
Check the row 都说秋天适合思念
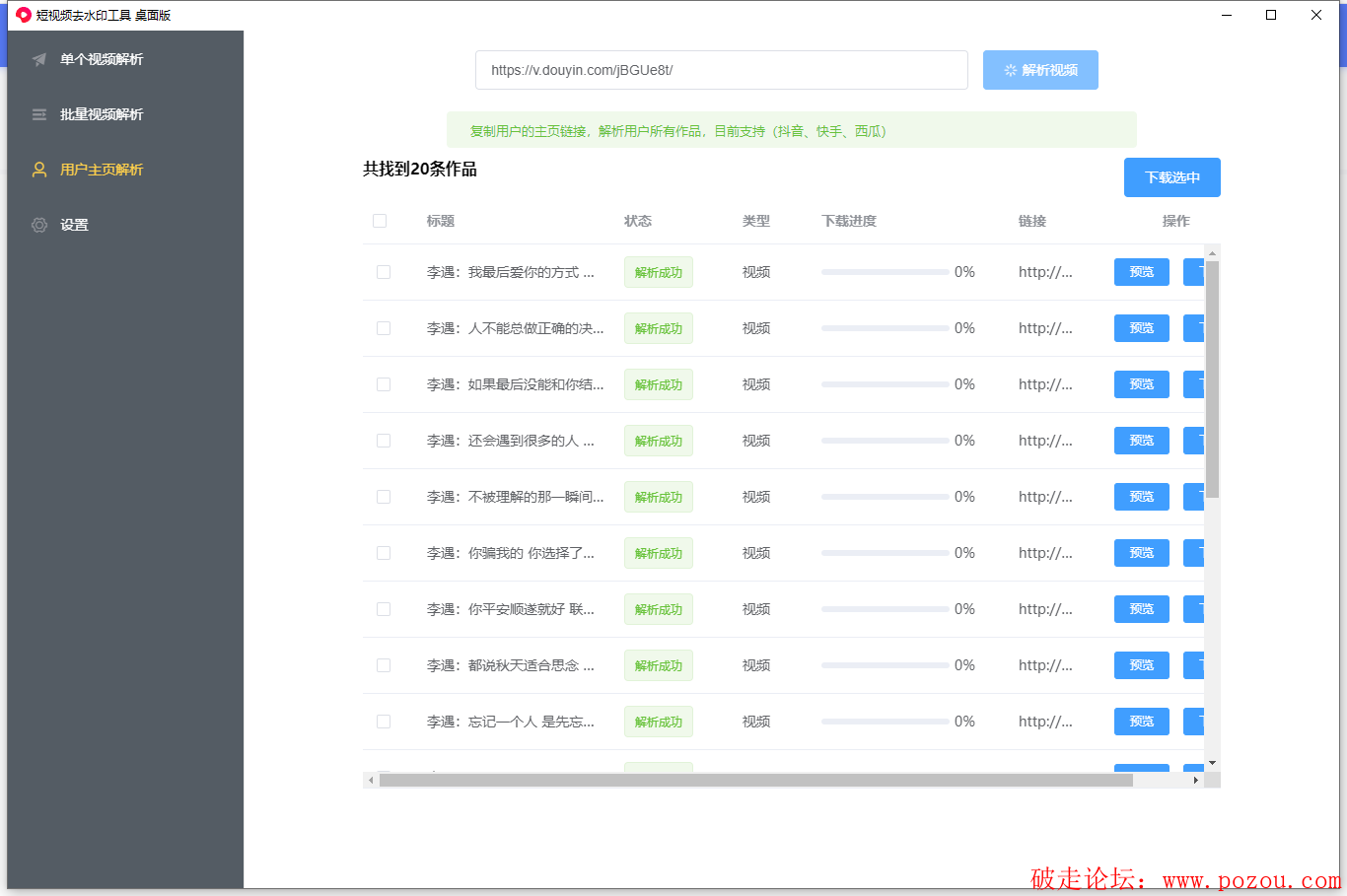click(384, 665)
